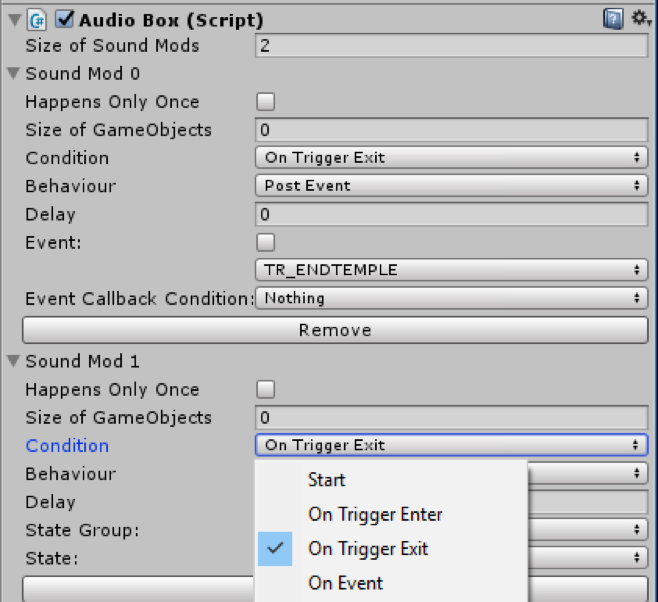
Task: Collapse the Sound Mod 1 section
Action: click(x=13, y=361)
